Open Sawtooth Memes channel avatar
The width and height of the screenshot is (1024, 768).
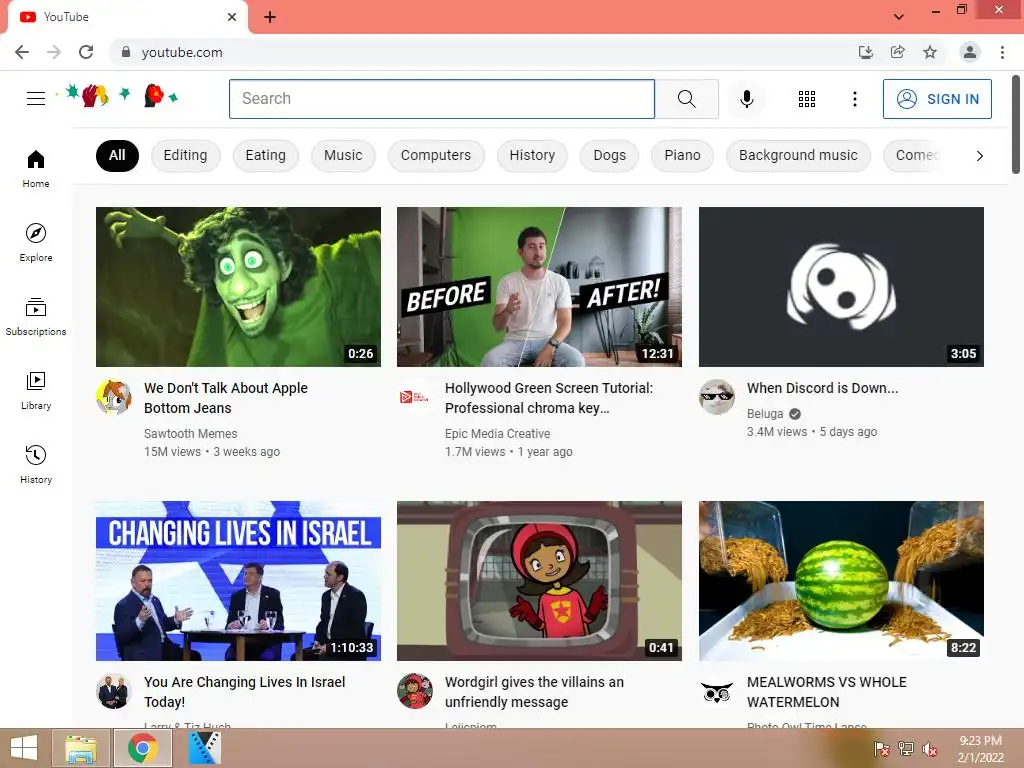(x=114, y=396)
